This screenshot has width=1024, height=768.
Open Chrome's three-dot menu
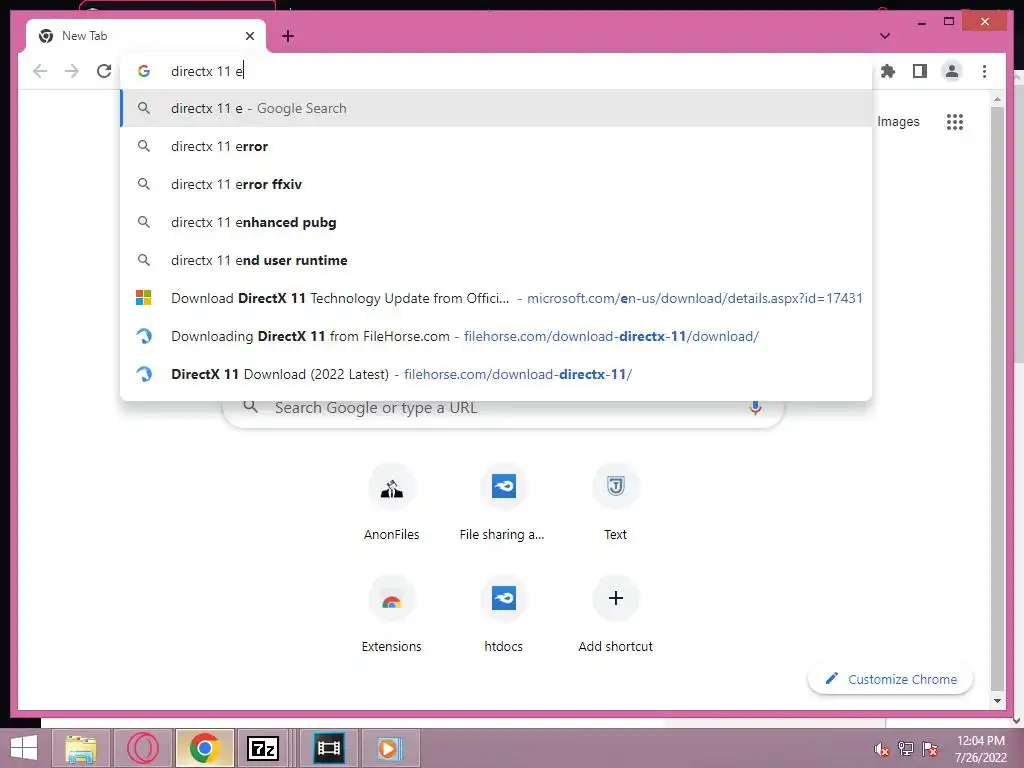point(984,71)
